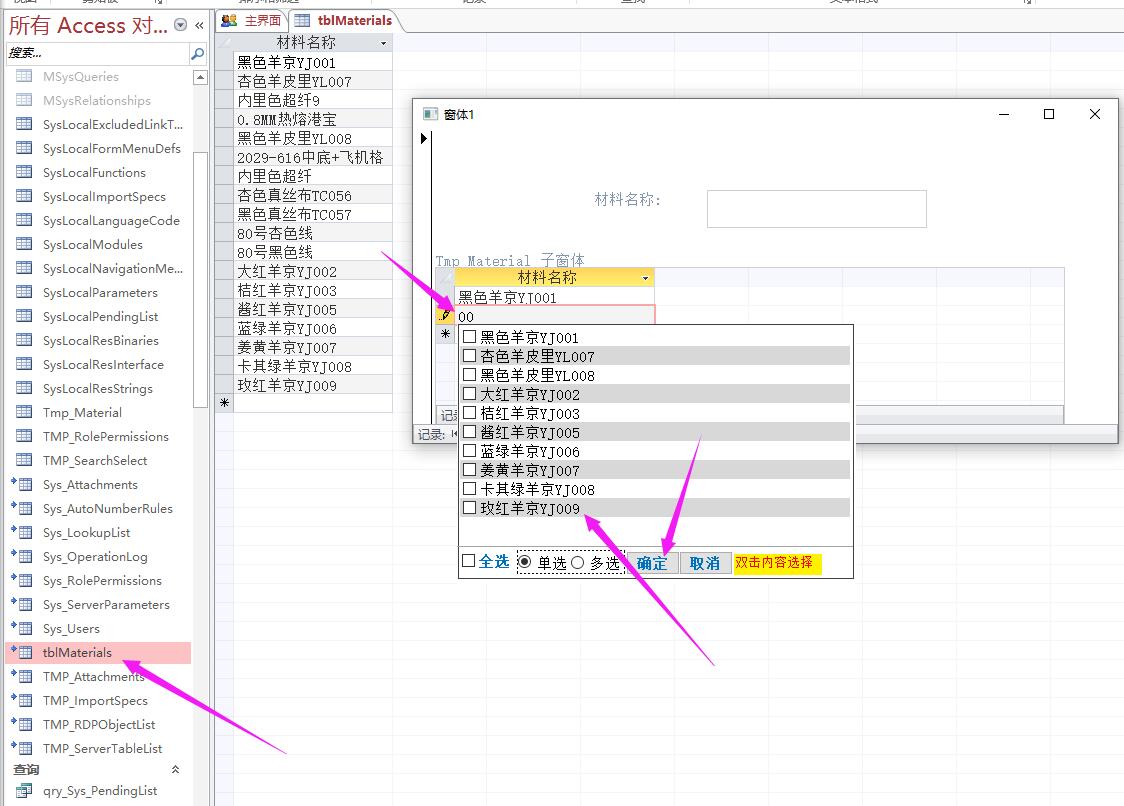Click the MSysQueries table icon
The image size is (1124, 806).
[24, 76]
